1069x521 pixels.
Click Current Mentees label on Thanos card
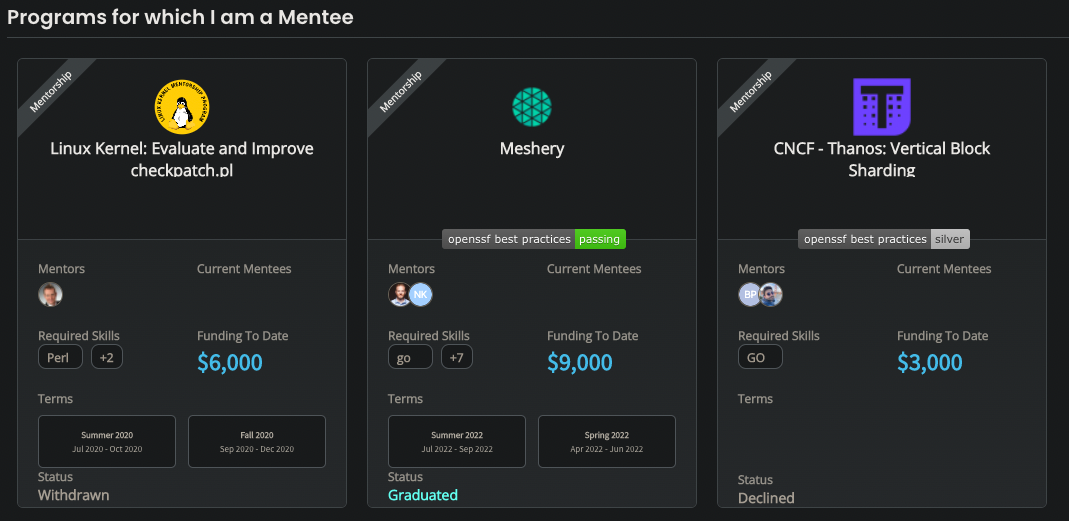(x=944, y=269)
